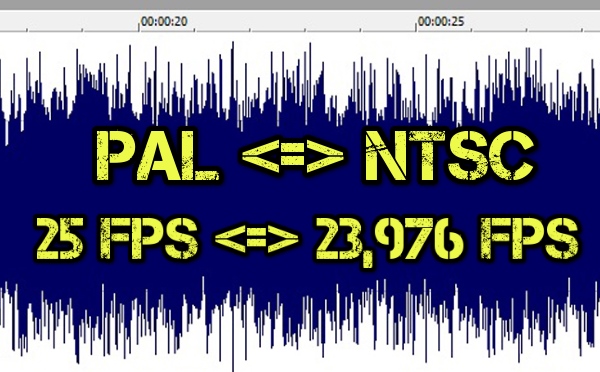Click the playhead cursor line in waveform
The width and height of the screenshot is (600, 372).
[x=233, y=207]
